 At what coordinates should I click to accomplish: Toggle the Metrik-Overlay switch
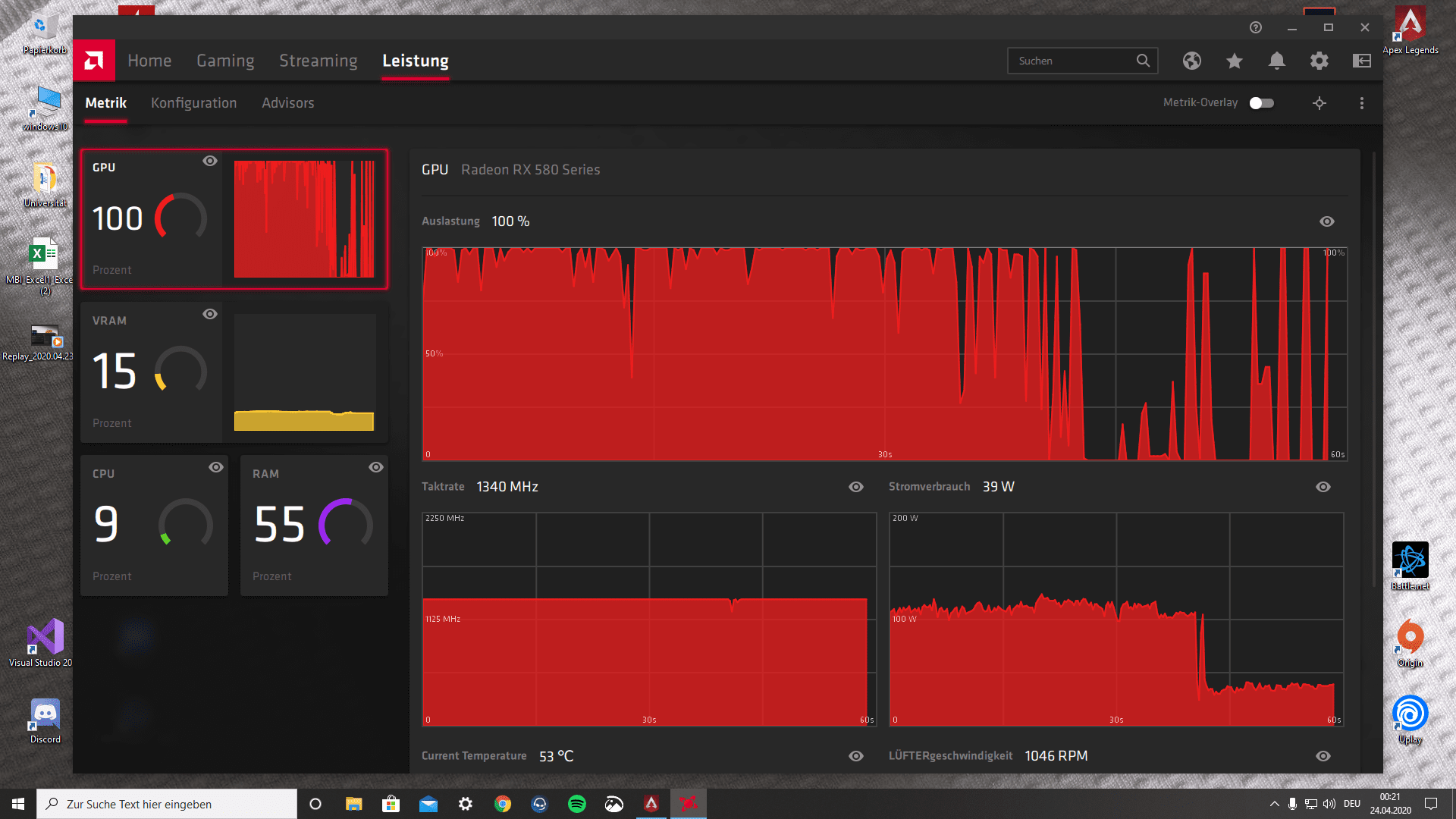point(1262,103)
